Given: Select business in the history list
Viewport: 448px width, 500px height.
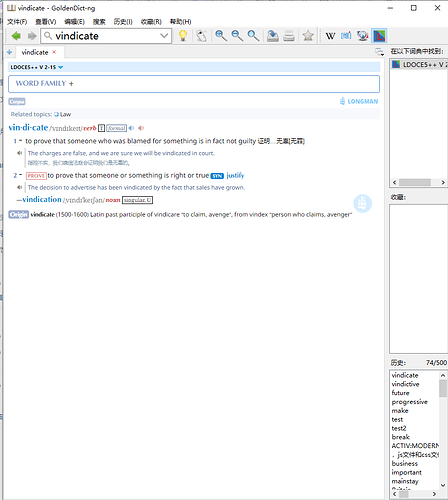Looking at the screenshot, I should [x=404, y=464].
